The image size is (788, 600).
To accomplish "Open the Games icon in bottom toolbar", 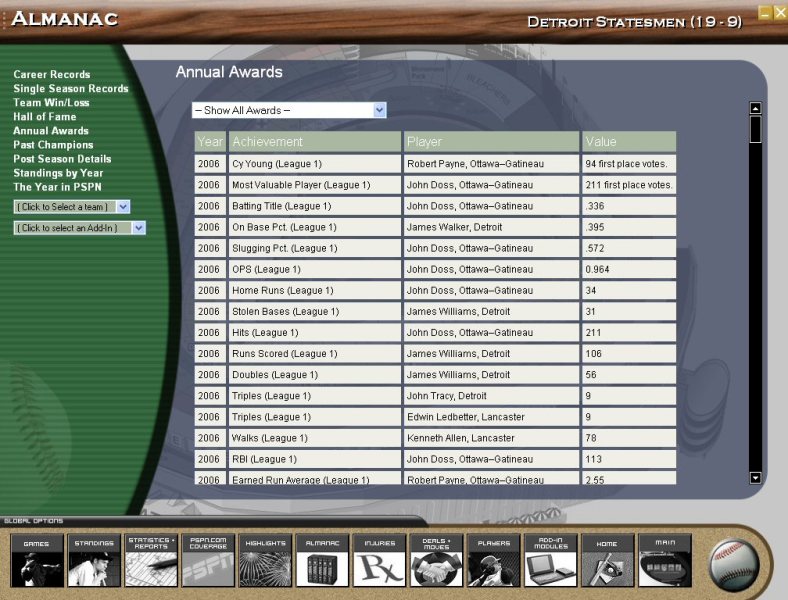I will [x=37, y=561].
